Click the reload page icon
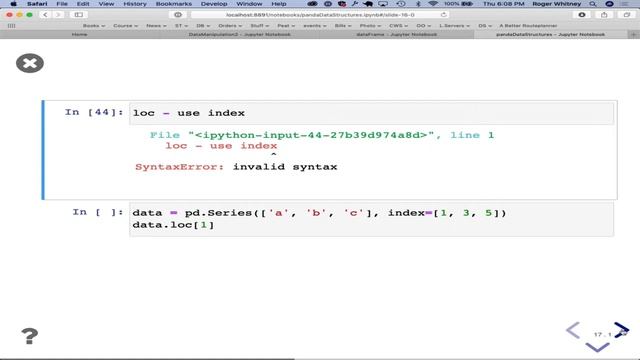The height and width of the screenshot is (360, 640). [x=443, y=15]
